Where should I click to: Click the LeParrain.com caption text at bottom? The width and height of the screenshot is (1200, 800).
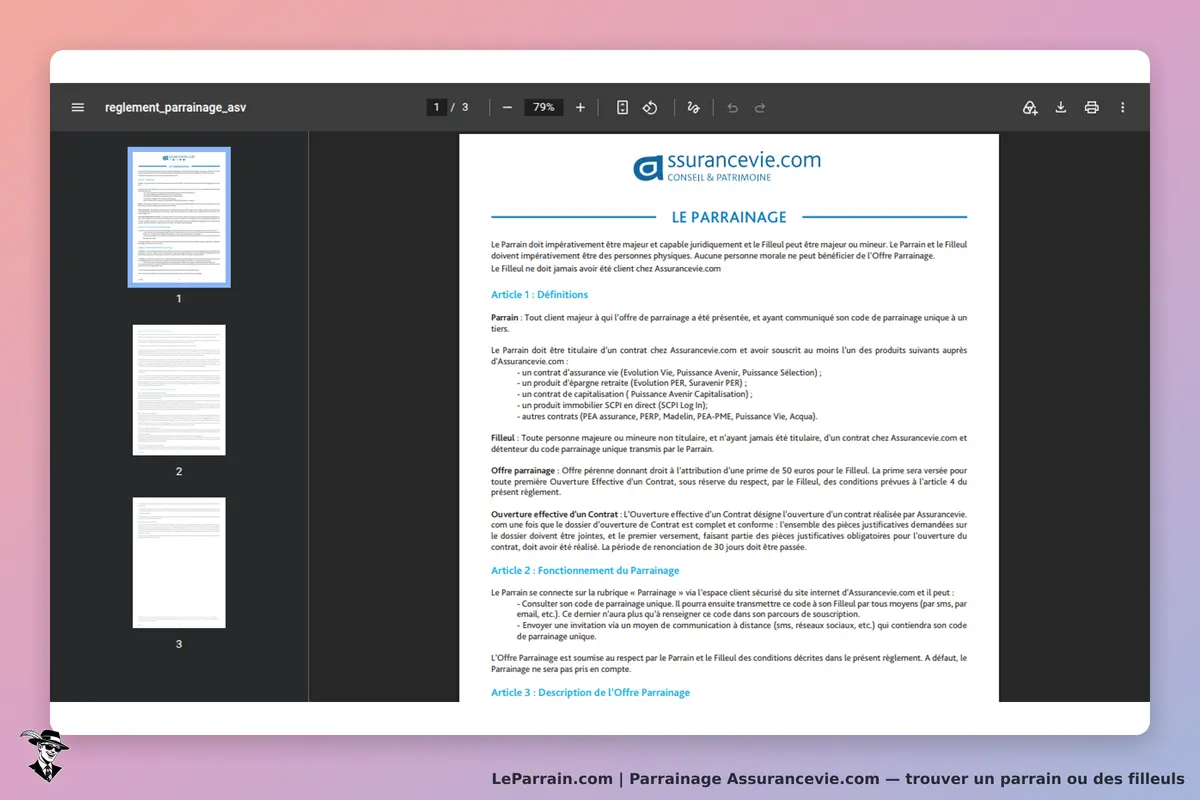[838, 779]
